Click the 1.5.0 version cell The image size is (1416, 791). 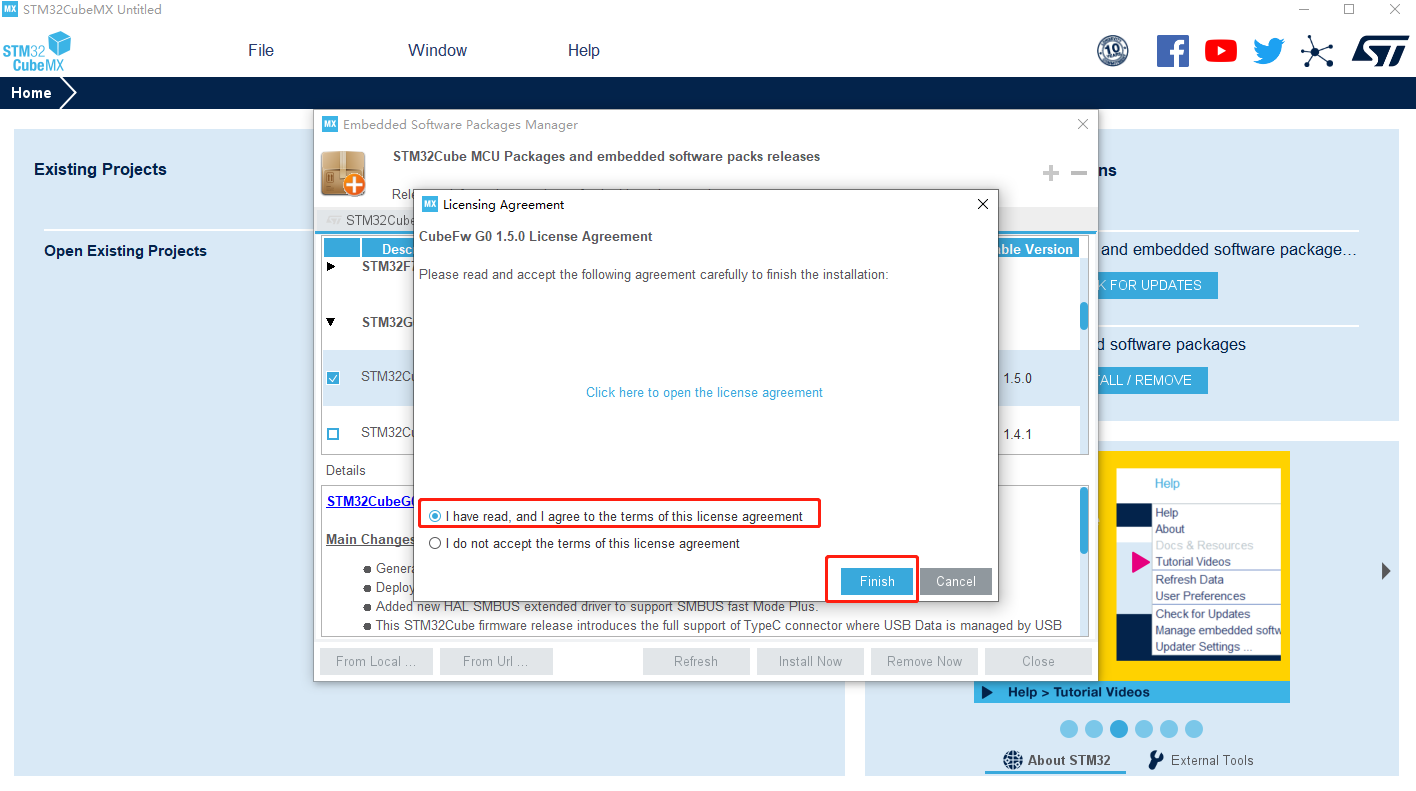click(1017, 379)
